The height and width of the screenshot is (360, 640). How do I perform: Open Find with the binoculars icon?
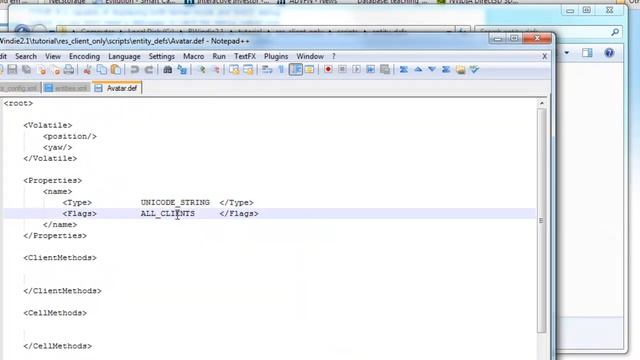click(x=167, y=70)
